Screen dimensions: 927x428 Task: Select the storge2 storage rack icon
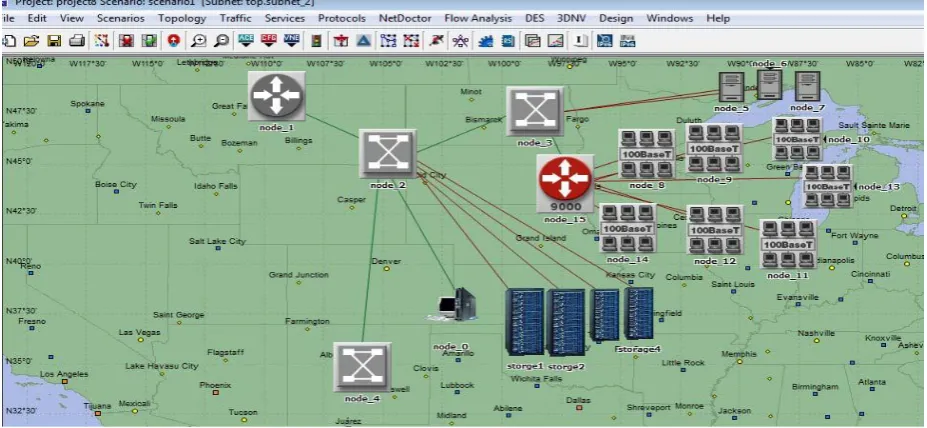coord(565,323)
